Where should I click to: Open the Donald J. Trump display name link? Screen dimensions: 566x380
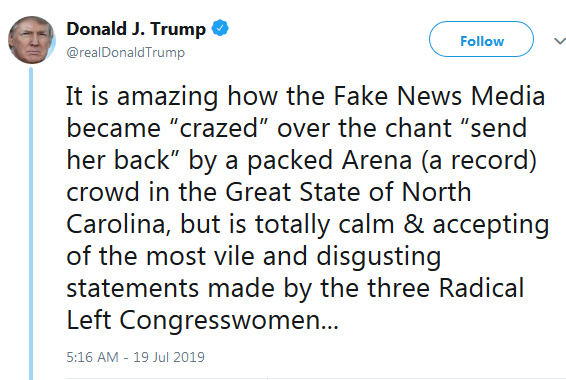[136, 29]
